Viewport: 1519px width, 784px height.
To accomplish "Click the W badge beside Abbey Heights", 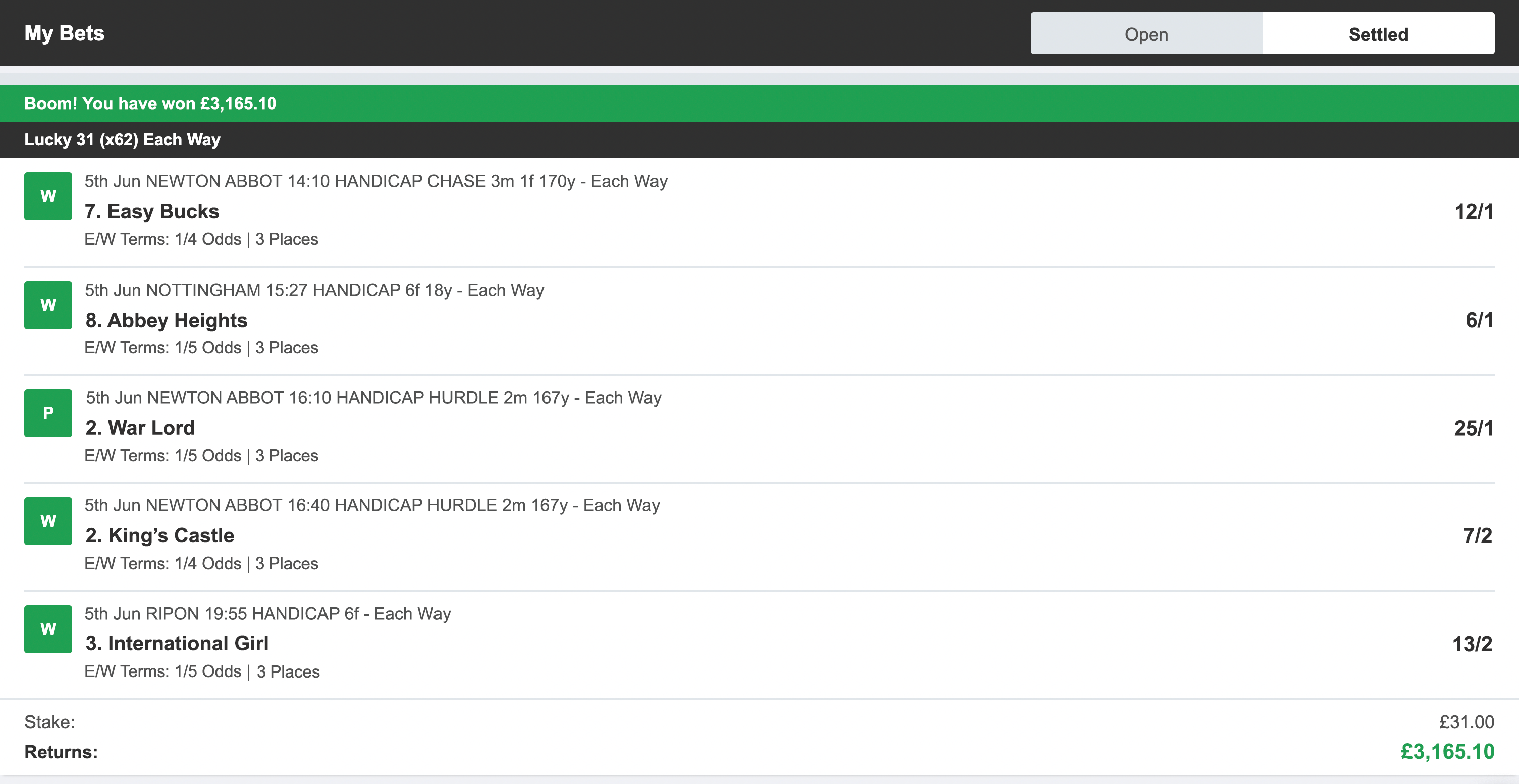I will (47, 304).
